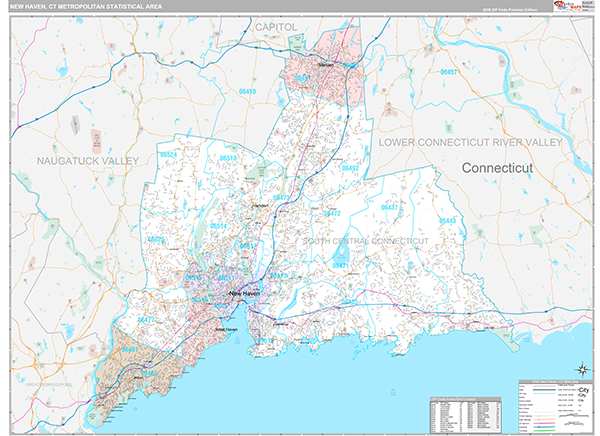Image resolution: width=600 pixels, height=436 pixels.
Task: Click the compass rose north indicator
Action: pos(583,369)
